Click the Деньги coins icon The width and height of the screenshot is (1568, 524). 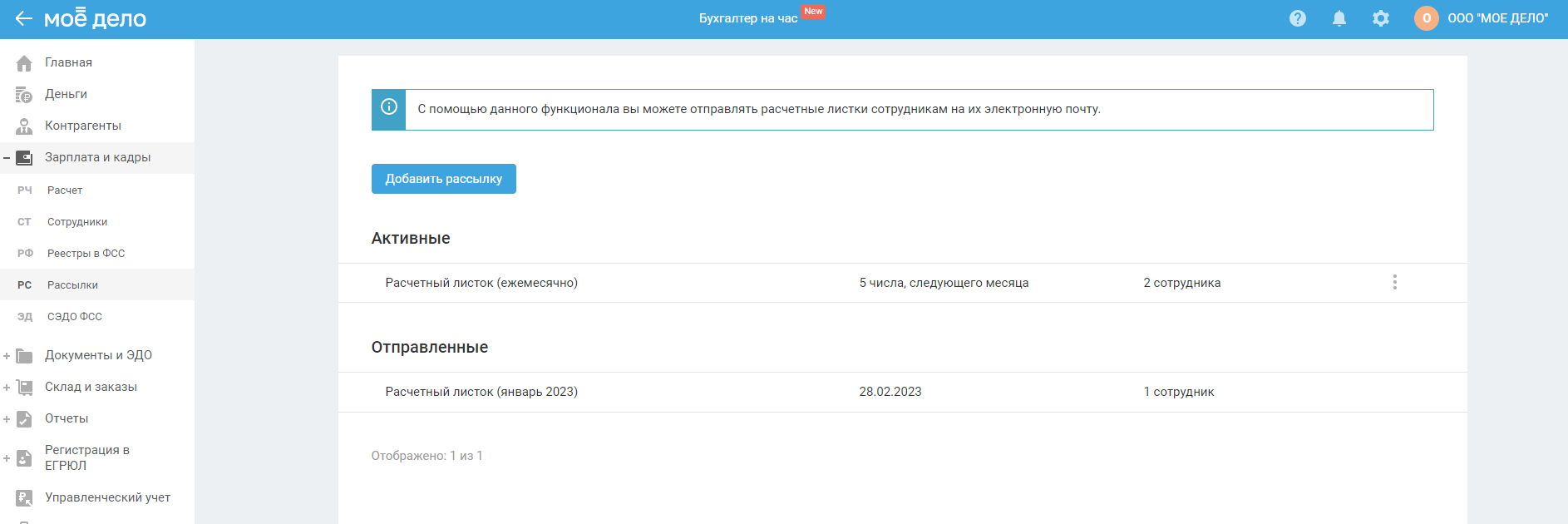24,95
